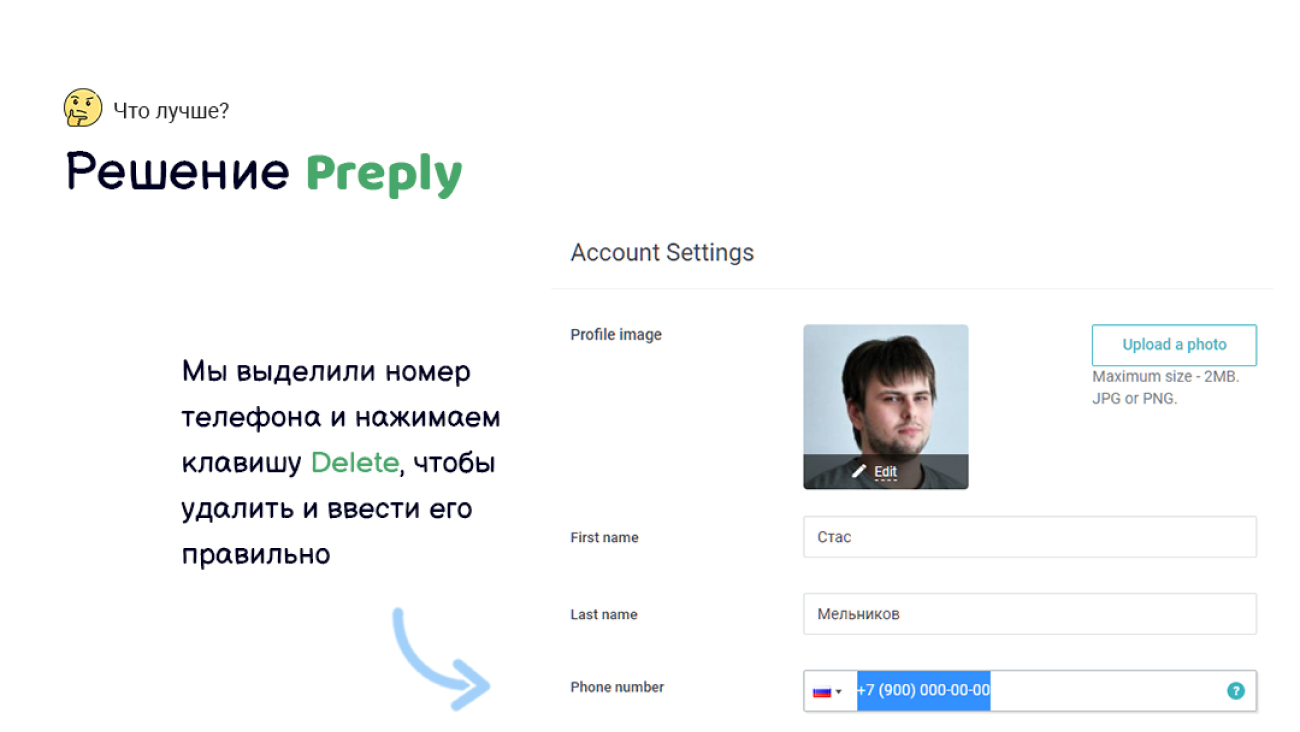Click the Maximum size - 2MB note

click(1166, 377)
